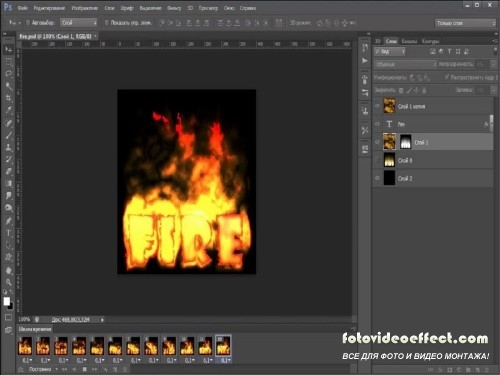Open the Шкала времени timeline tab
500x375 pixels.
point(35,329)
